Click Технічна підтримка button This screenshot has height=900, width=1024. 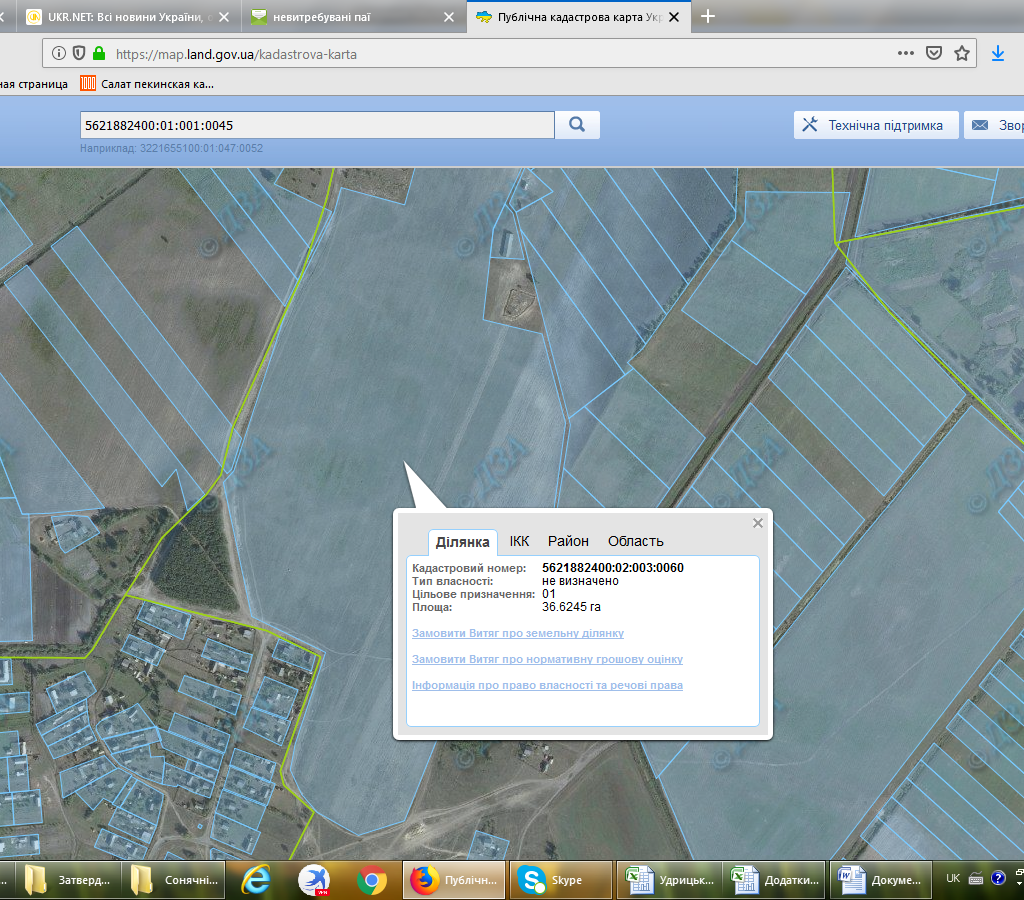pyautogui.click(x=875, y=125)
